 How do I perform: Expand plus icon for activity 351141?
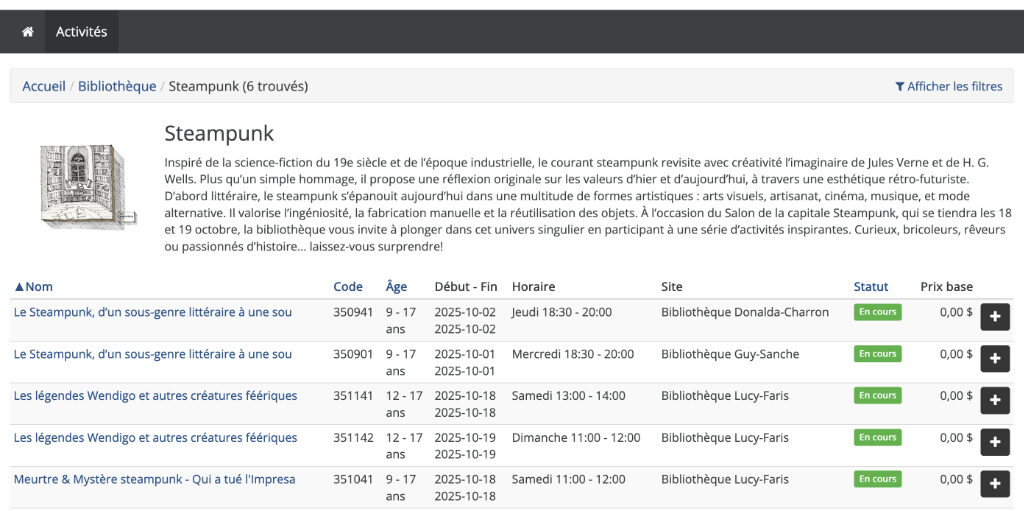click(994, 401)
